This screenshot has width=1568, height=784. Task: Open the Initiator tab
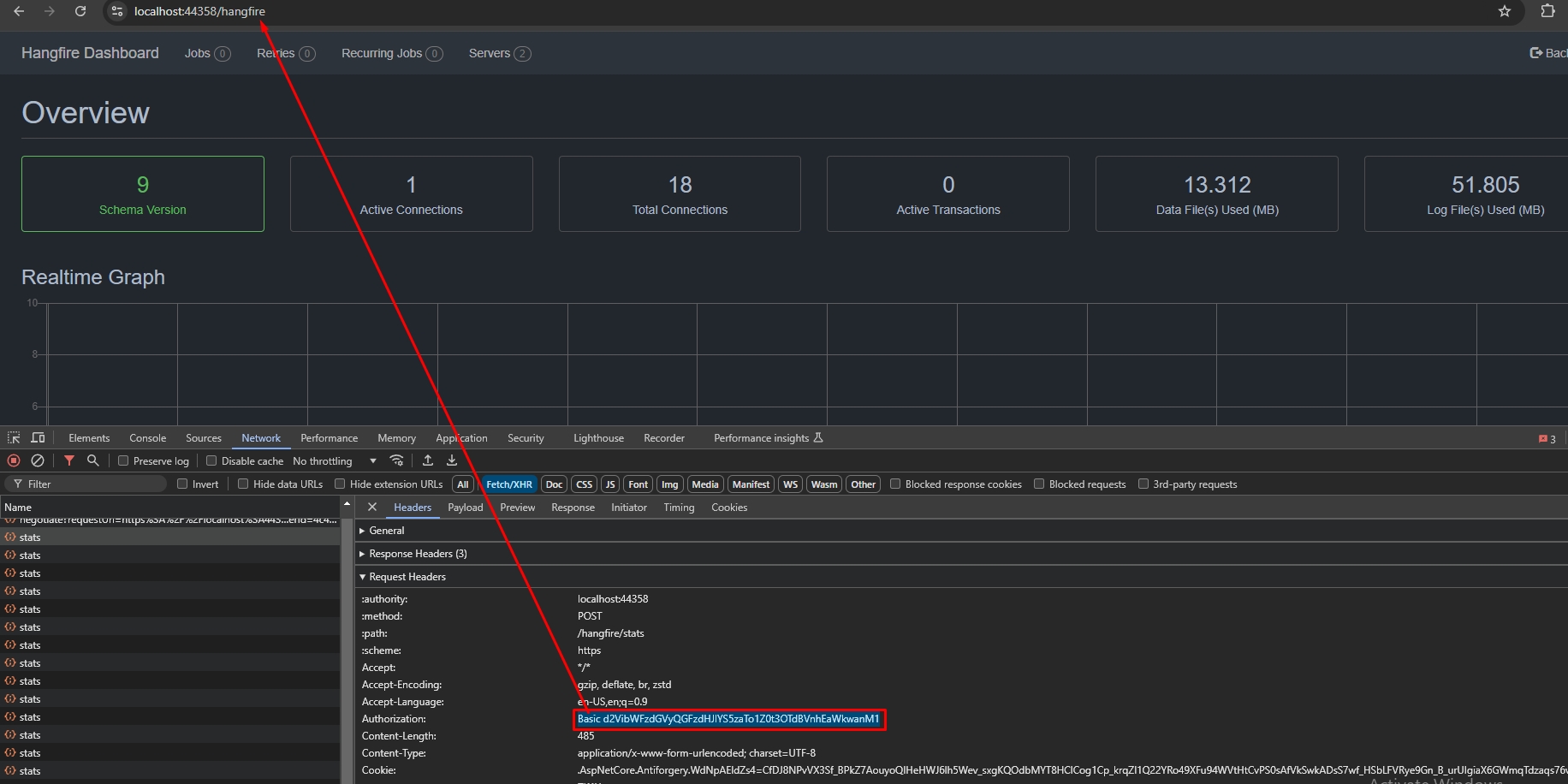click(629, 508)
